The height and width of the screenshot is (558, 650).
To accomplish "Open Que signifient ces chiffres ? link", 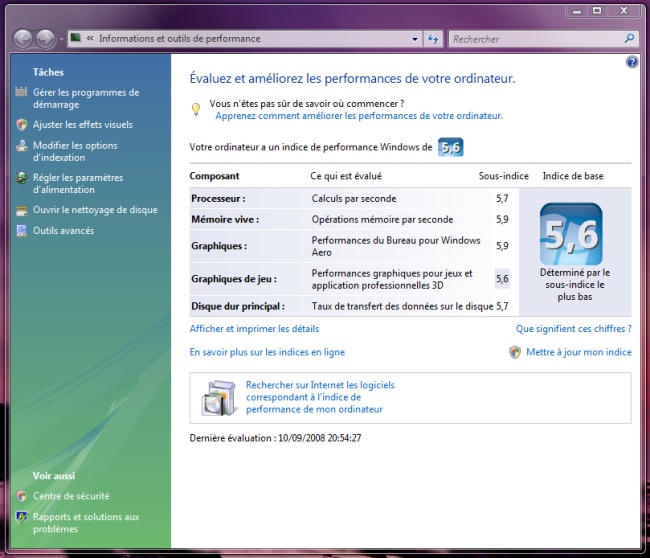I will pyautogui.click(x=574, y=329).
